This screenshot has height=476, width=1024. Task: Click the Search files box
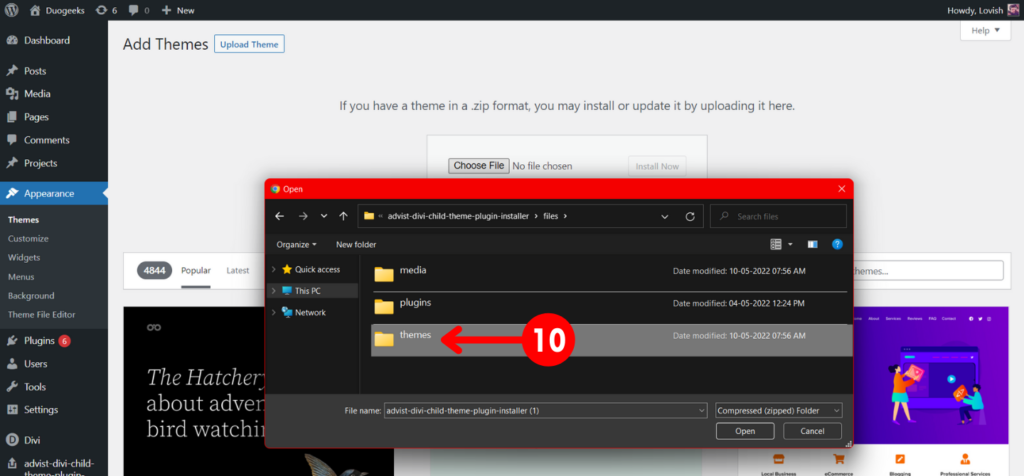(x=778, y=216)
